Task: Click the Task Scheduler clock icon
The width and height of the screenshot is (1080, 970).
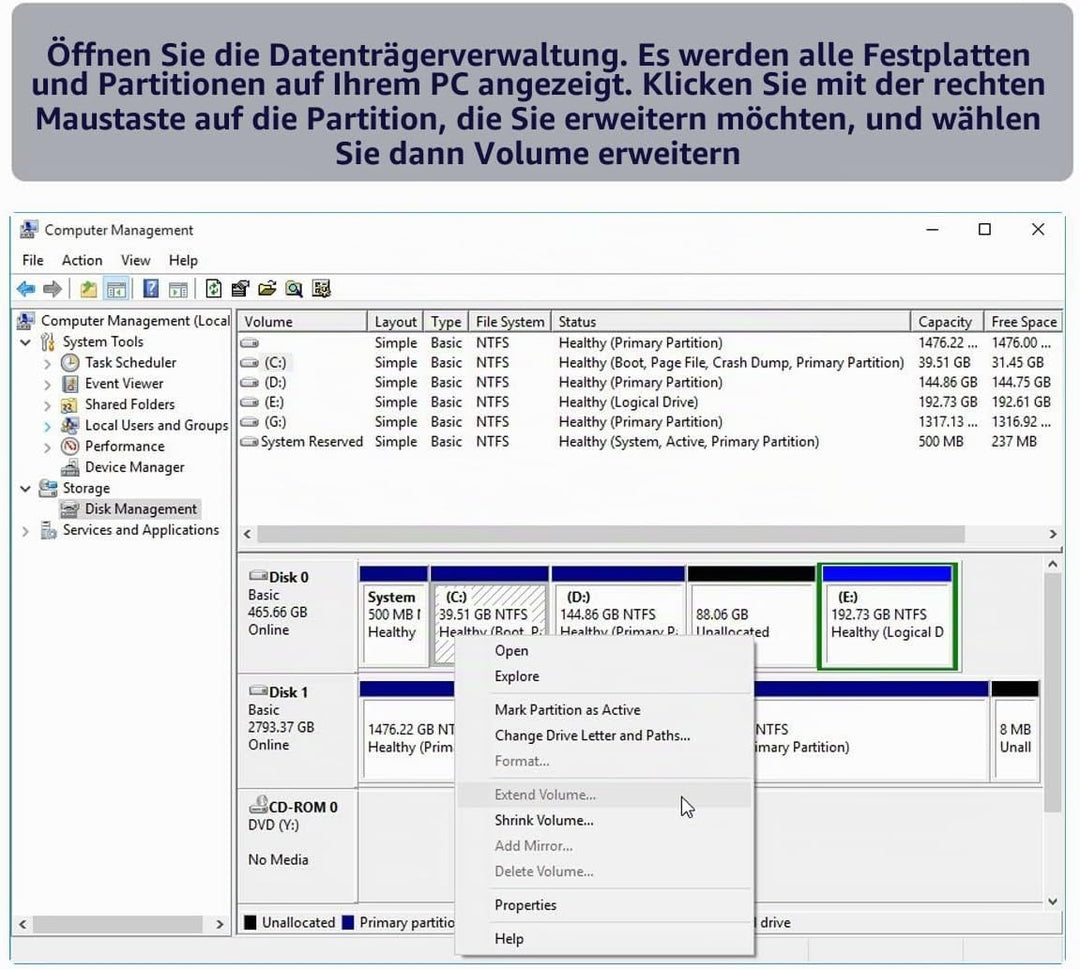Action: tap(70, 362)
